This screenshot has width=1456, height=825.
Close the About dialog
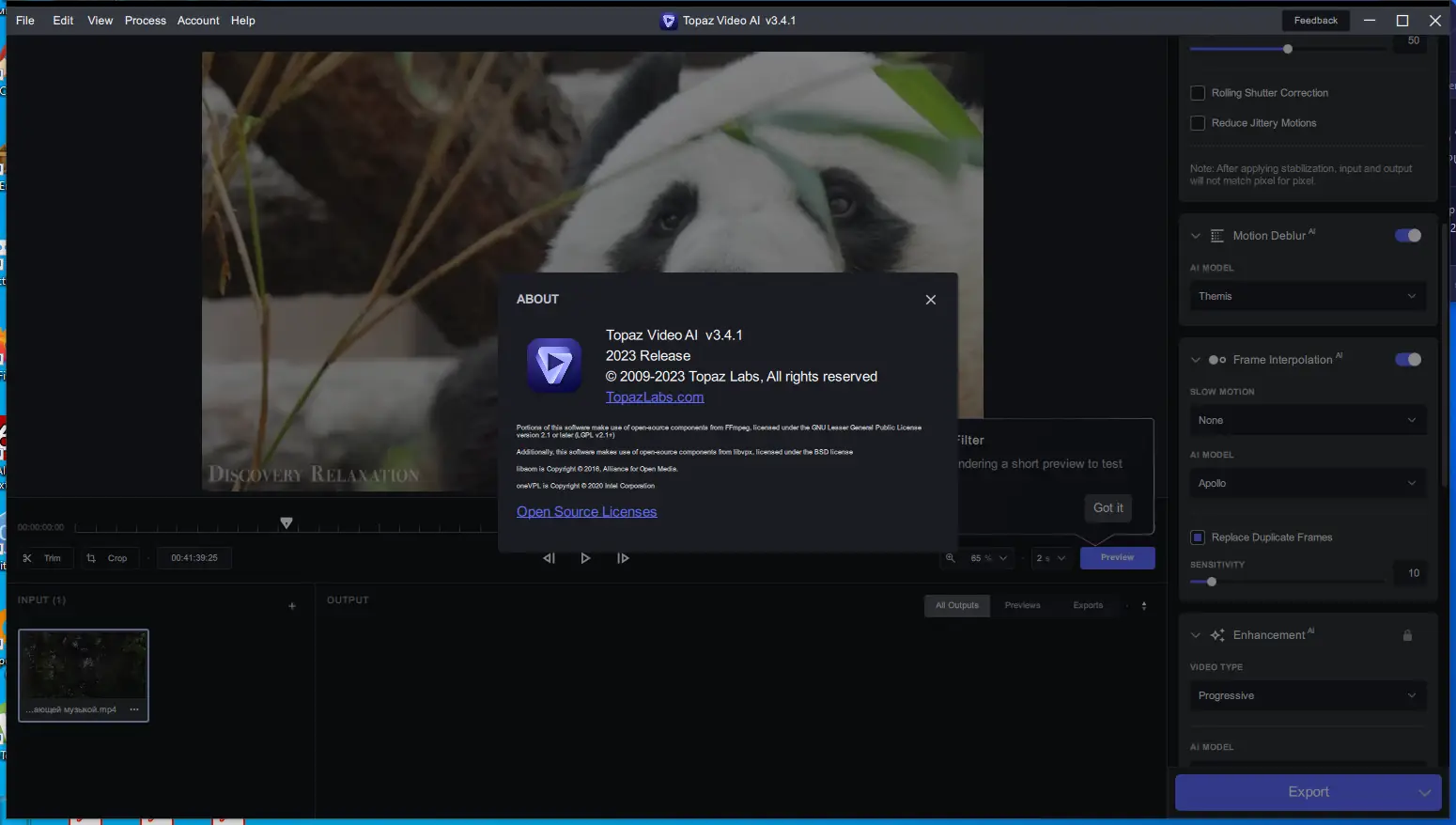[x=931, y=300]
